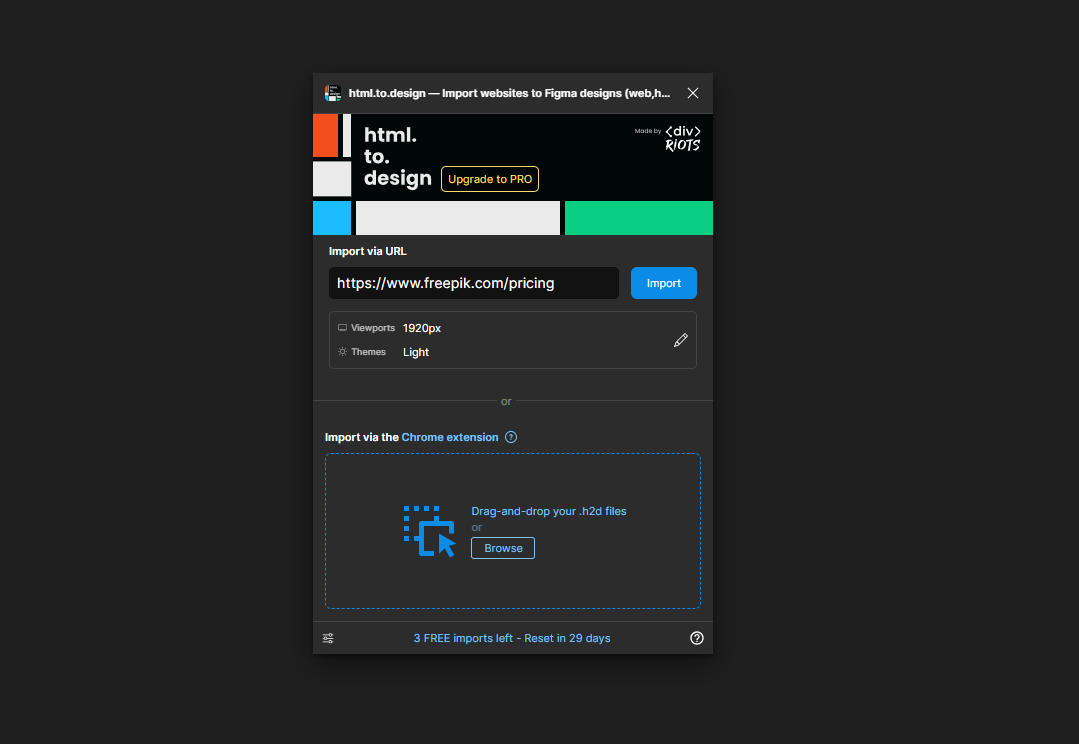1079x744 pixels.
Task: Click the orange color block beside the logo
Action: coord(325,136)
